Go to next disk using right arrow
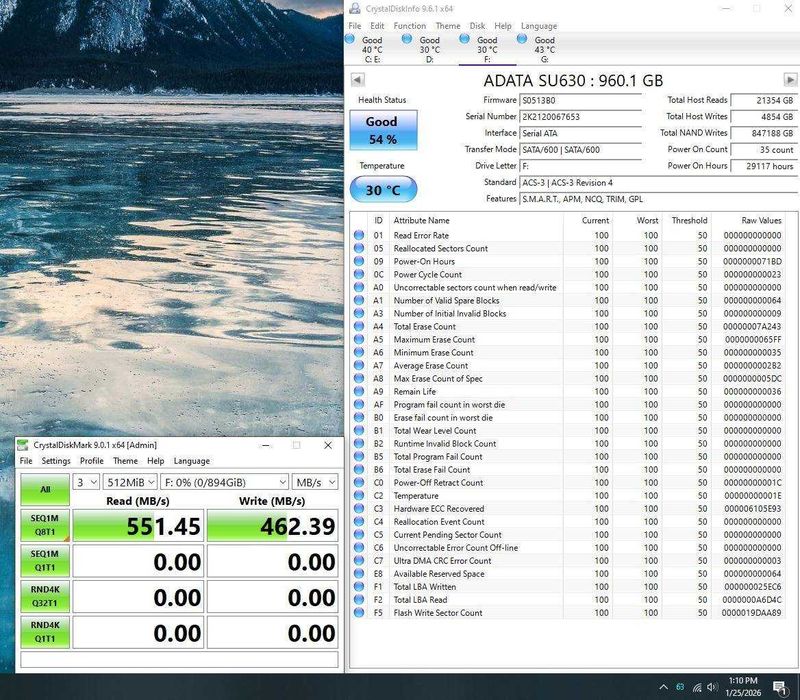Screen dimensions: 800x700 pos(790,80)
